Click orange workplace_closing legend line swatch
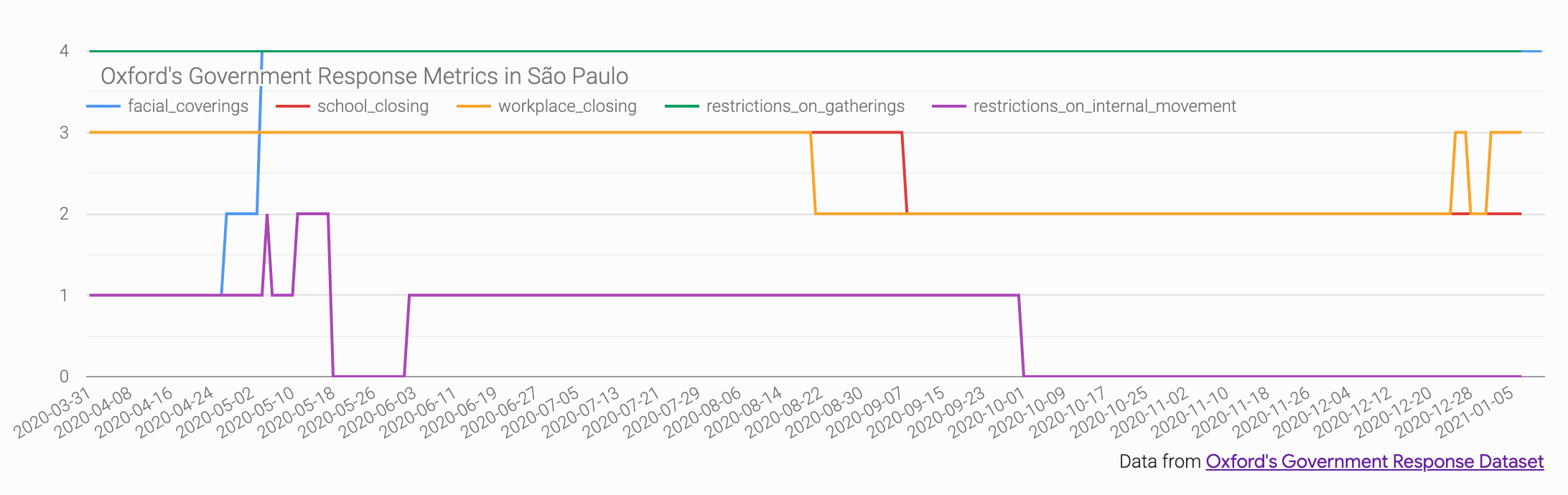 pos(474,106)
